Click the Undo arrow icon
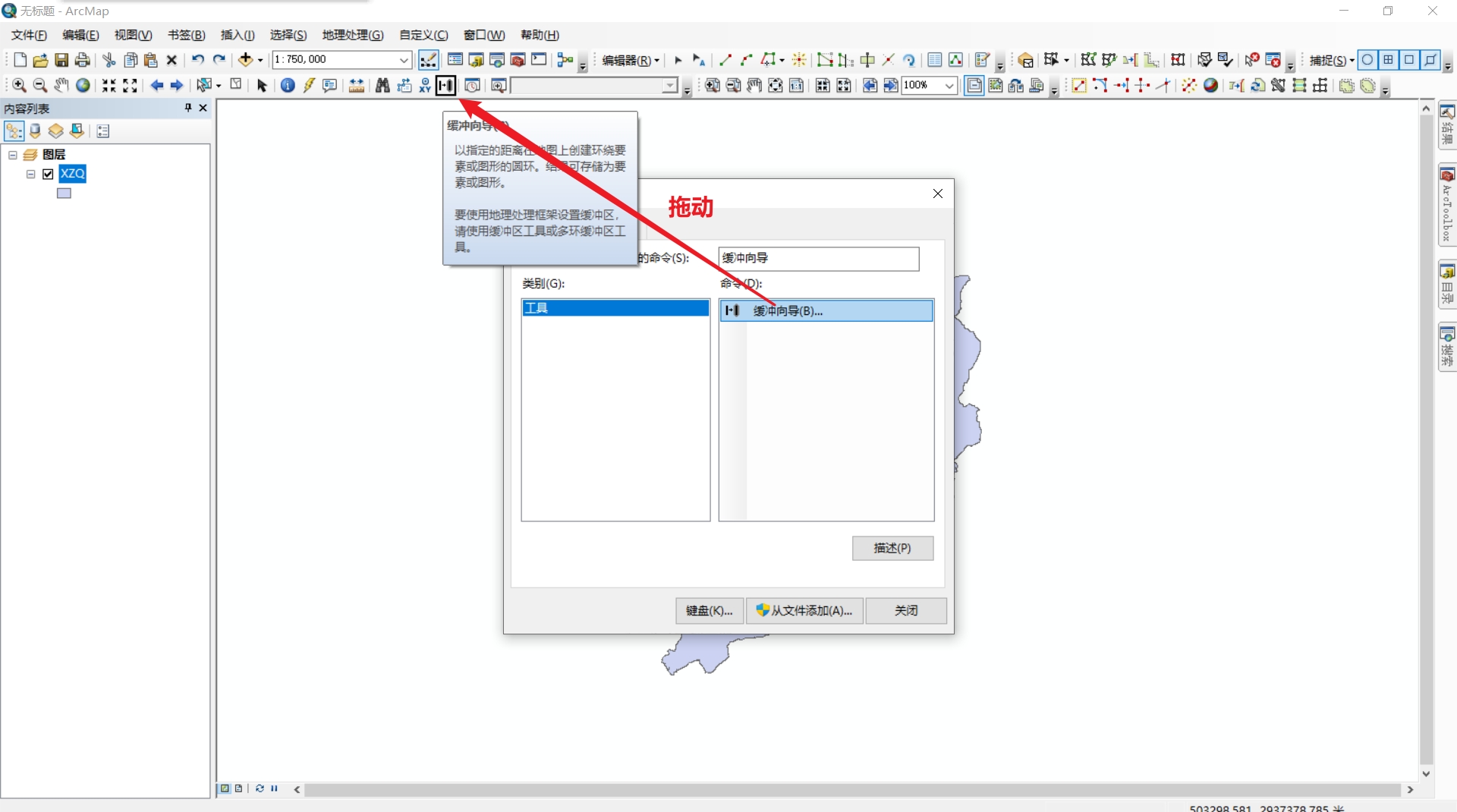The width and height of the screenshot is (1457, 812). (x=198, y=60)
